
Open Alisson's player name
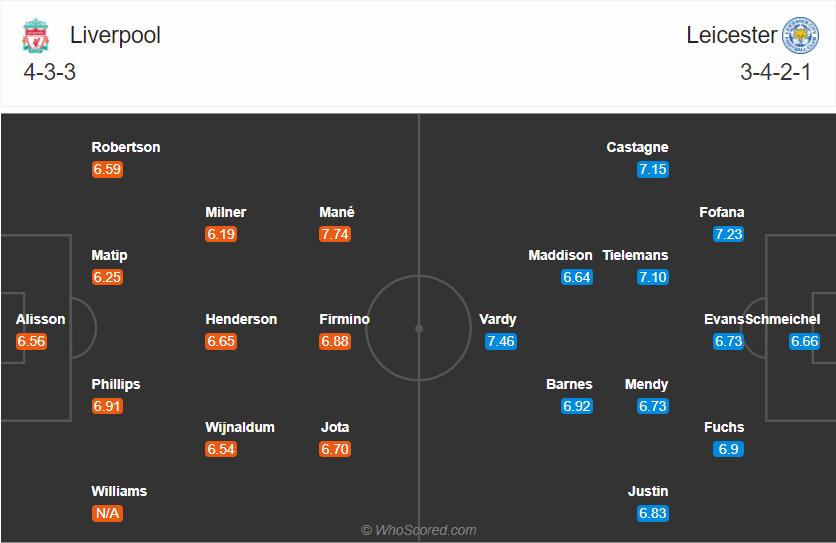[41, 320]
